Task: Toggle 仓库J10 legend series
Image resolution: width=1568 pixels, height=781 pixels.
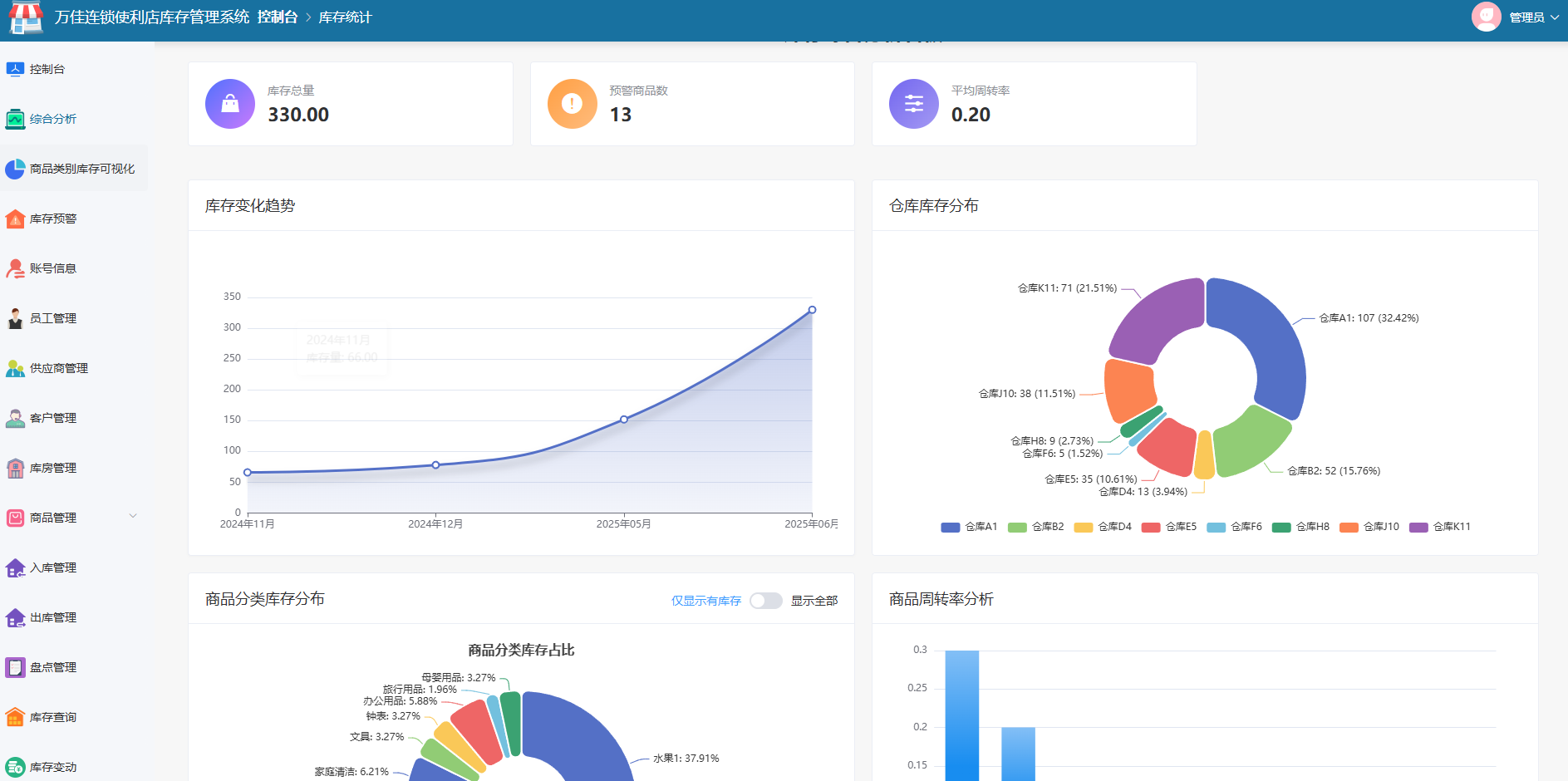Action: point(1369,527)
